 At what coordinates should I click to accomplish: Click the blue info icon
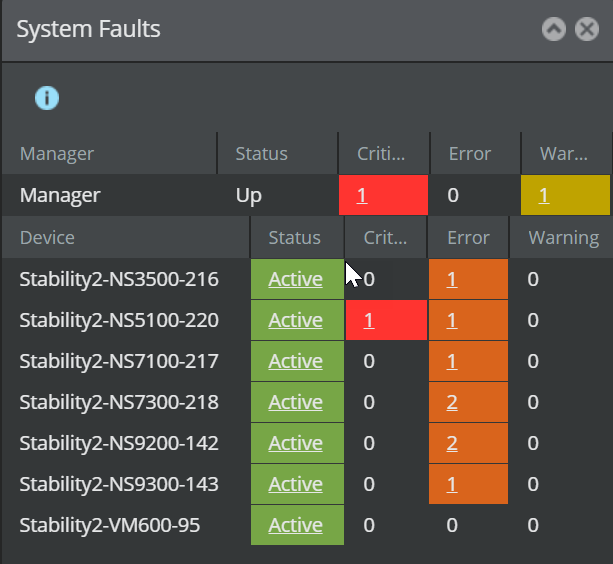click(x=47, y=98)
